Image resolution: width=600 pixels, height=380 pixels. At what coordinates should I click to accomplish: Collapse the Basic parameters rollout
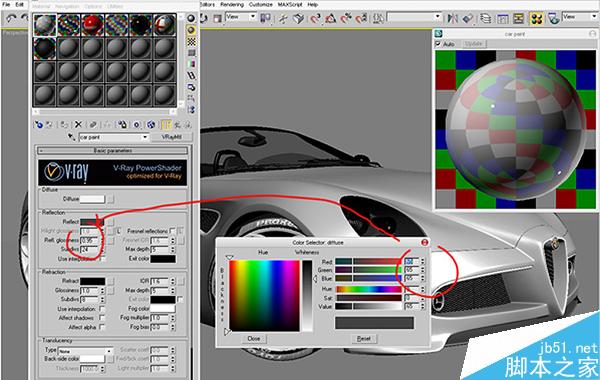(113, 150)
